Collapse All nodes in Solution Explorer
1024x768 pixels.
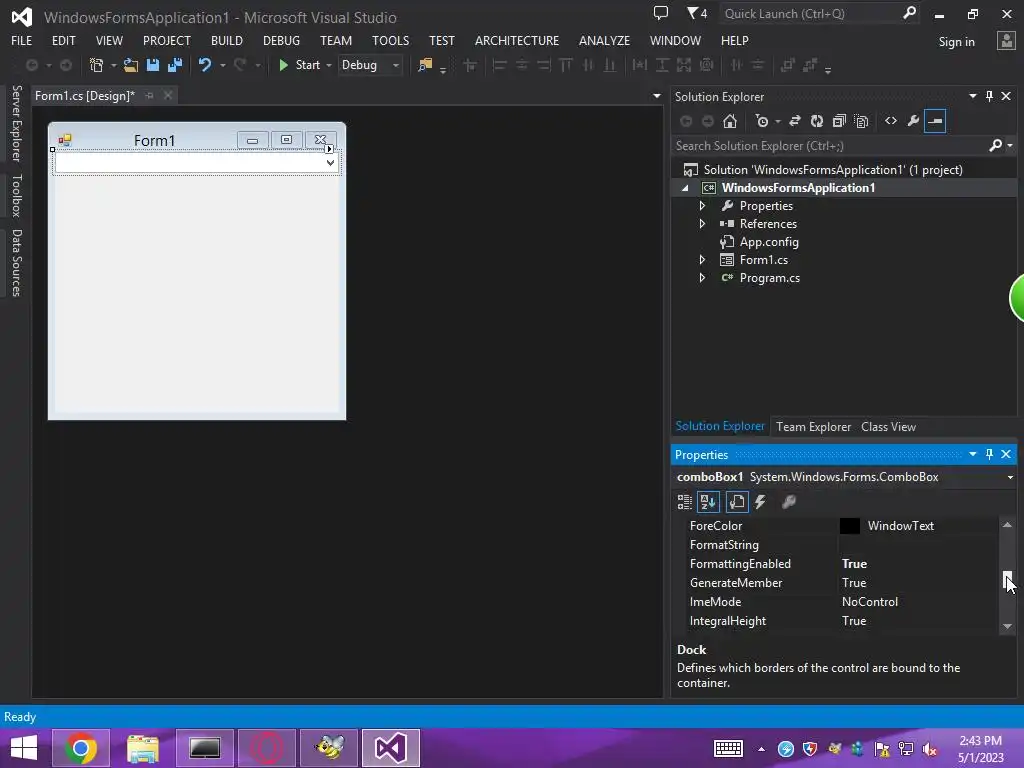pyautogui.click(x=839, y=121)
